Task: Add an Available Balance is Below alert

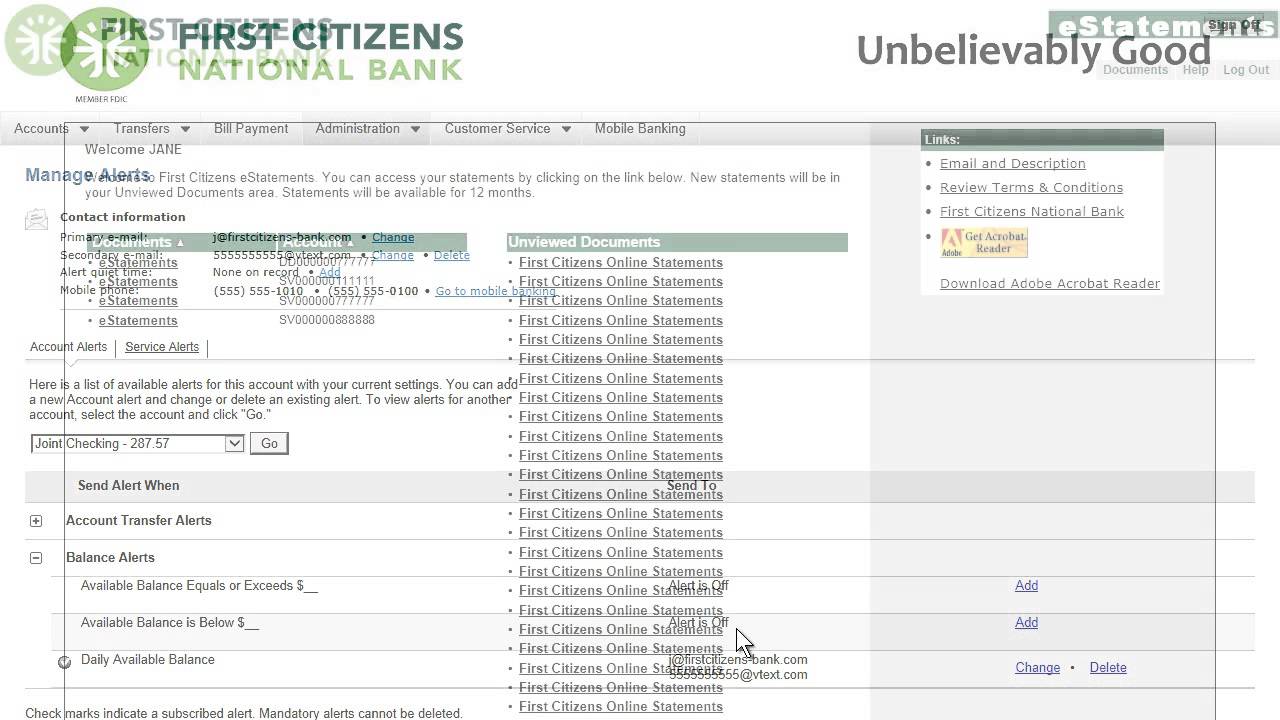Action: click(x=1026, y=623)
